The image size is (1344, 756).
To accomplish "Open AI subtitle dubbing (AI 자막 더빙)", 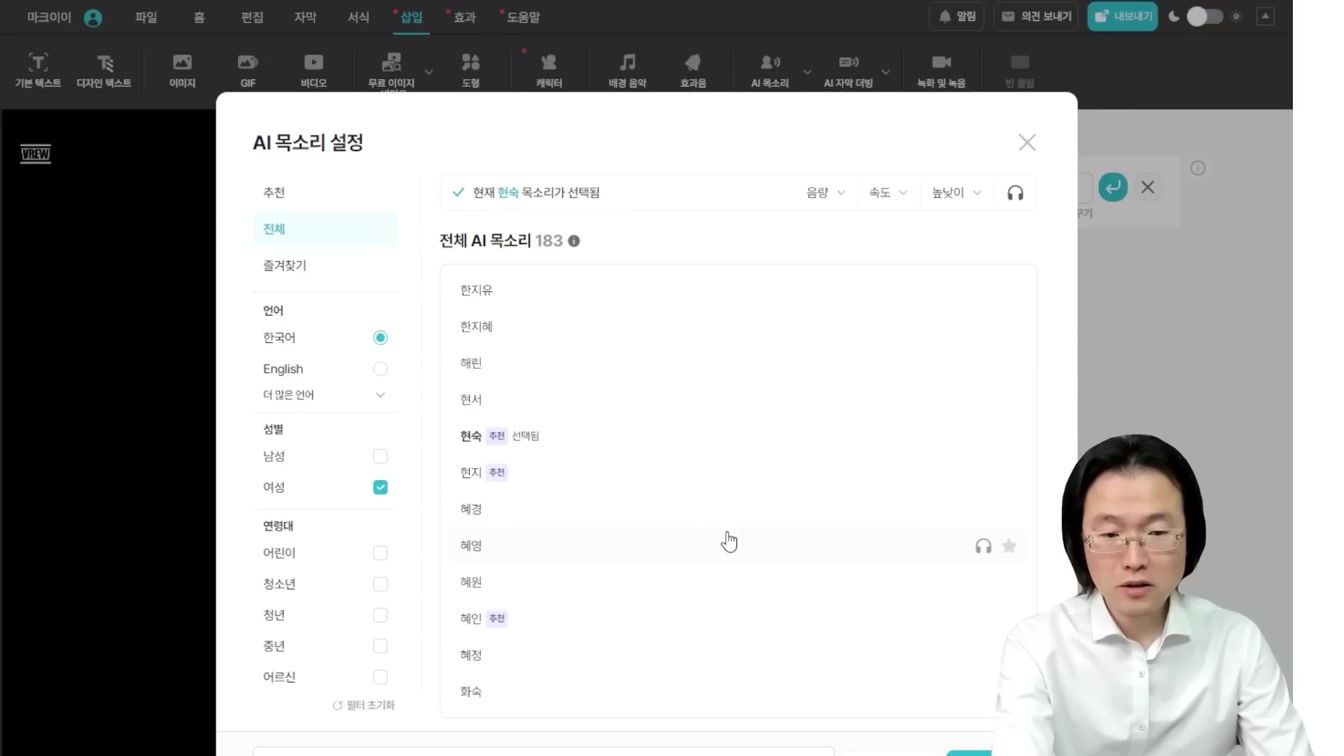I will (x=848, y=70).
